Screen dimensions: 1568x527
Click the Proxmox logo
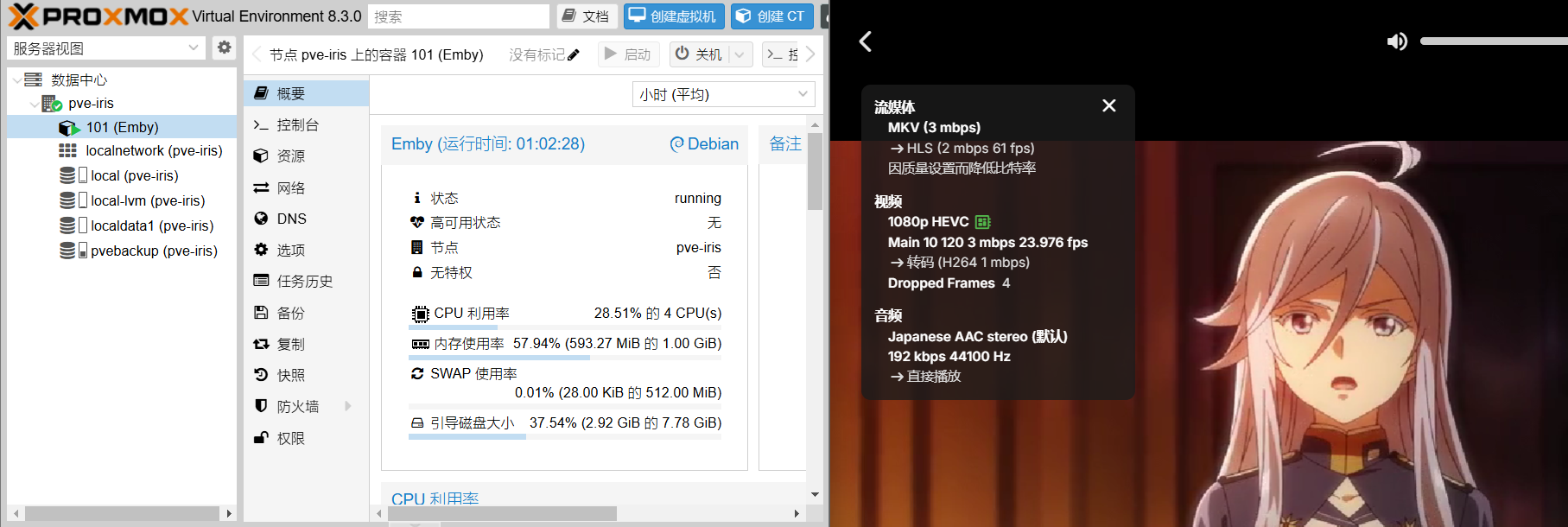[x=98, y=16]
